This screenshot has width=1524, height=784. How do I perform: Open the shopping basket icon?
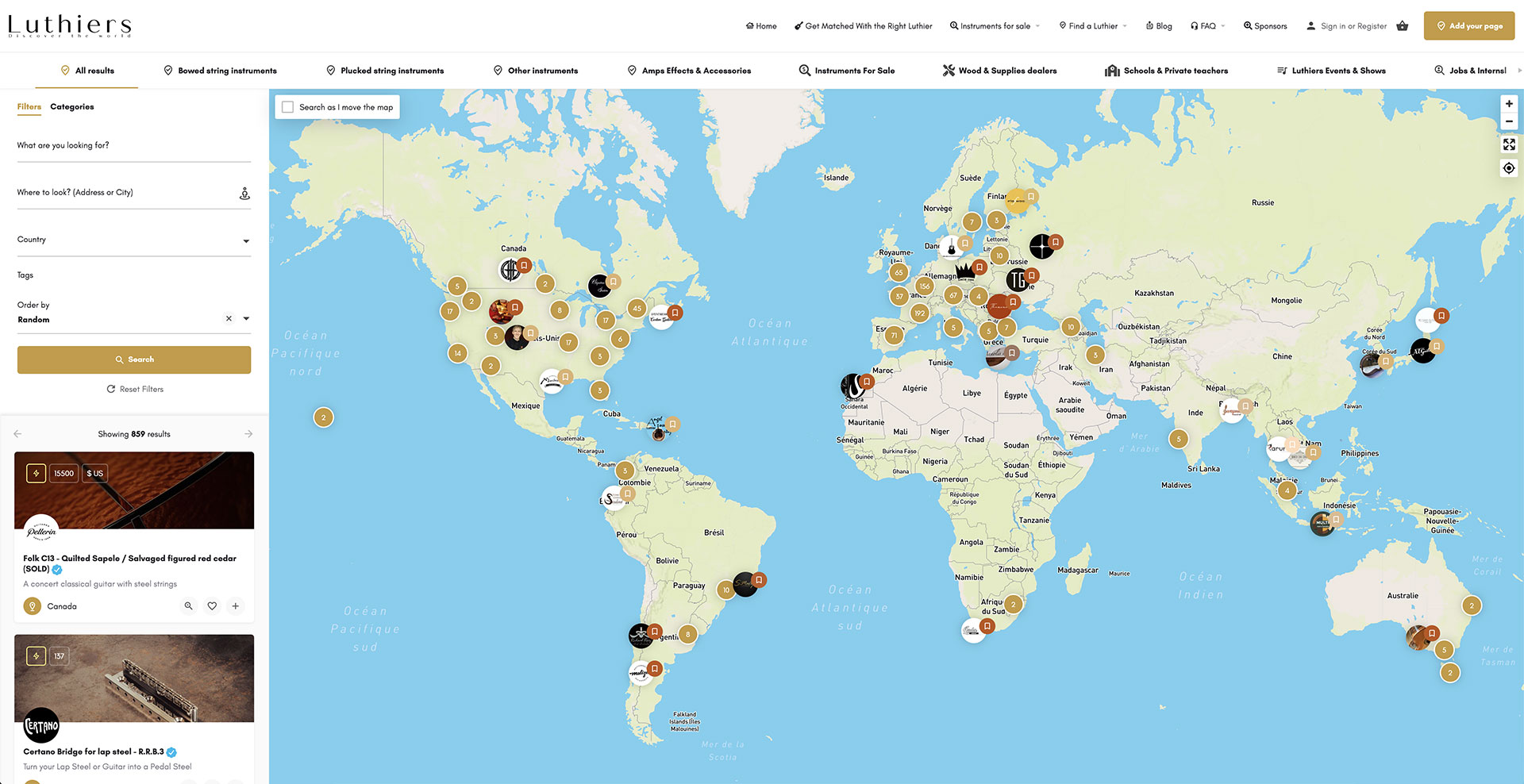pos(1403,26)
